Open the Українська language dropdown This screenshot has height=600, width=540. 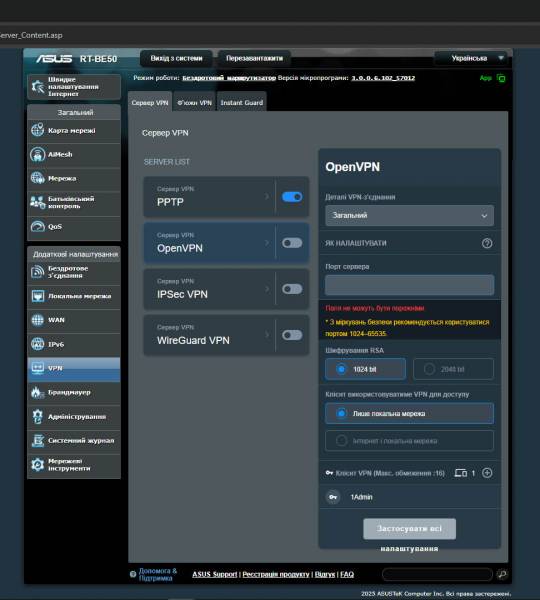(471, 58)
